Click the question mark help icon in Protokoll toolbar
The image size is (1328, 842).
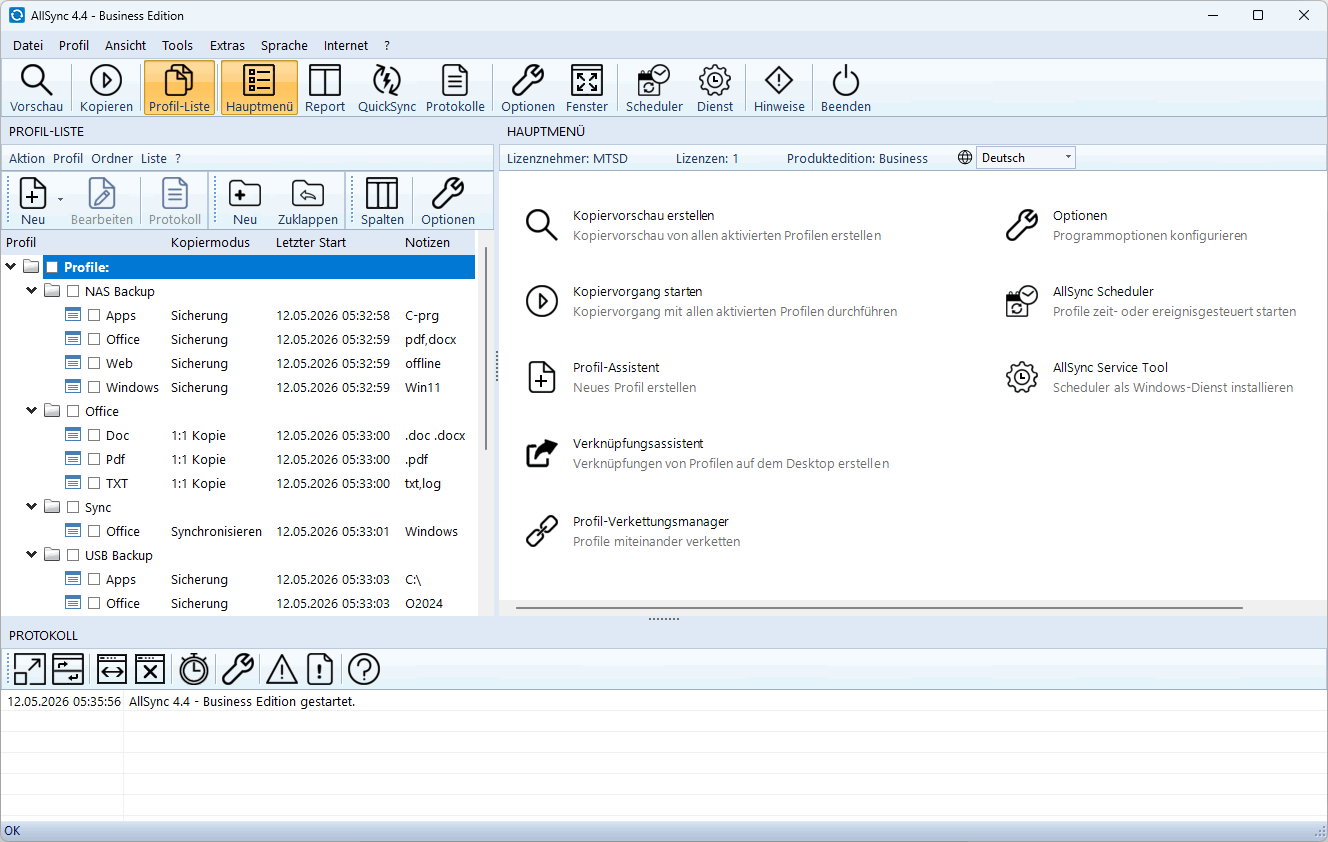(x=364, y=669)
